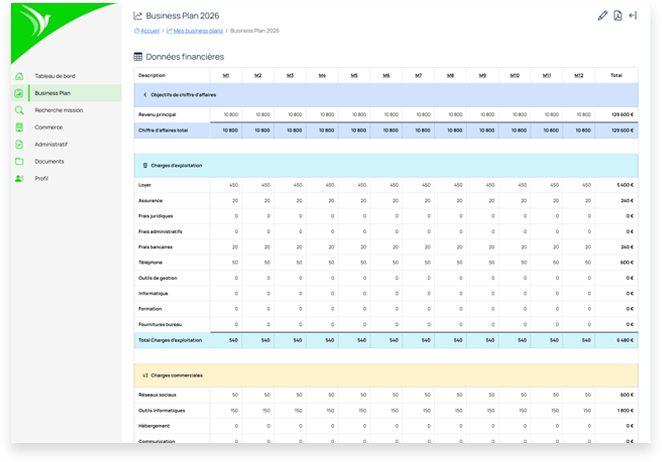
Task: Click the Business Plan chart icon
Action: 19,93
